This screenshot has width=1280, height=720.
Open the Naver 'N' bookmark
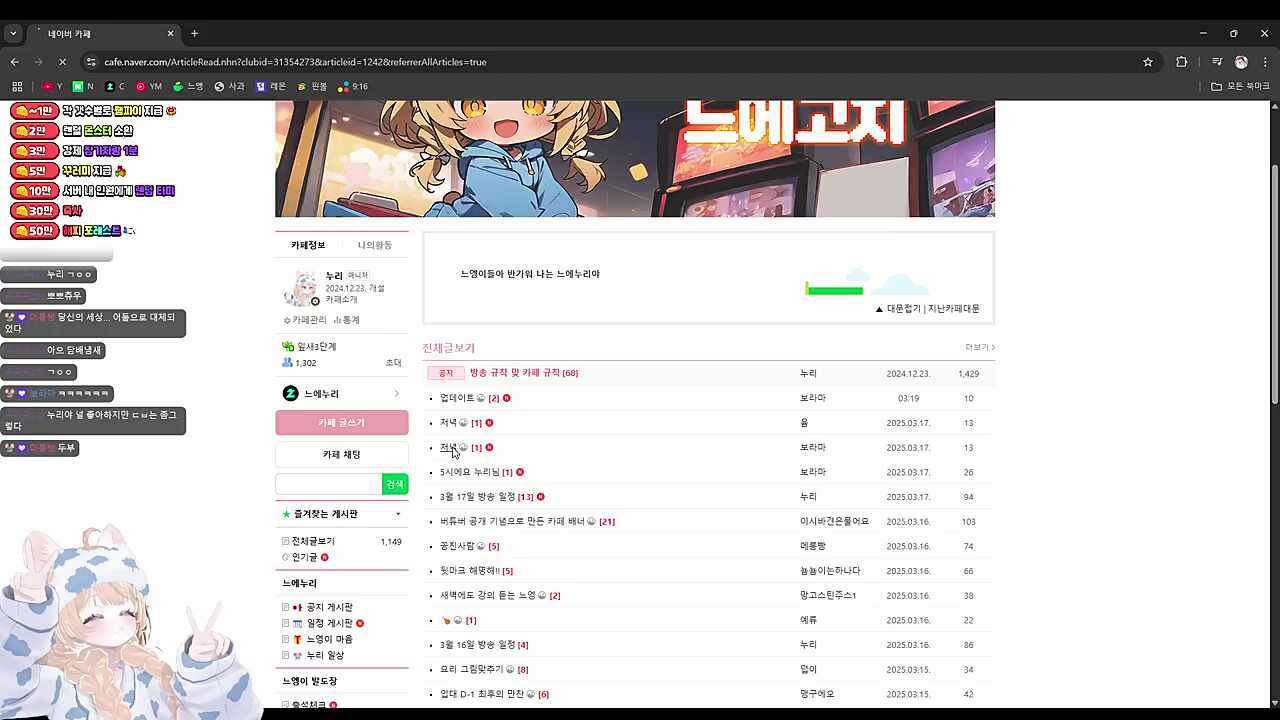[x=84, y=87]
